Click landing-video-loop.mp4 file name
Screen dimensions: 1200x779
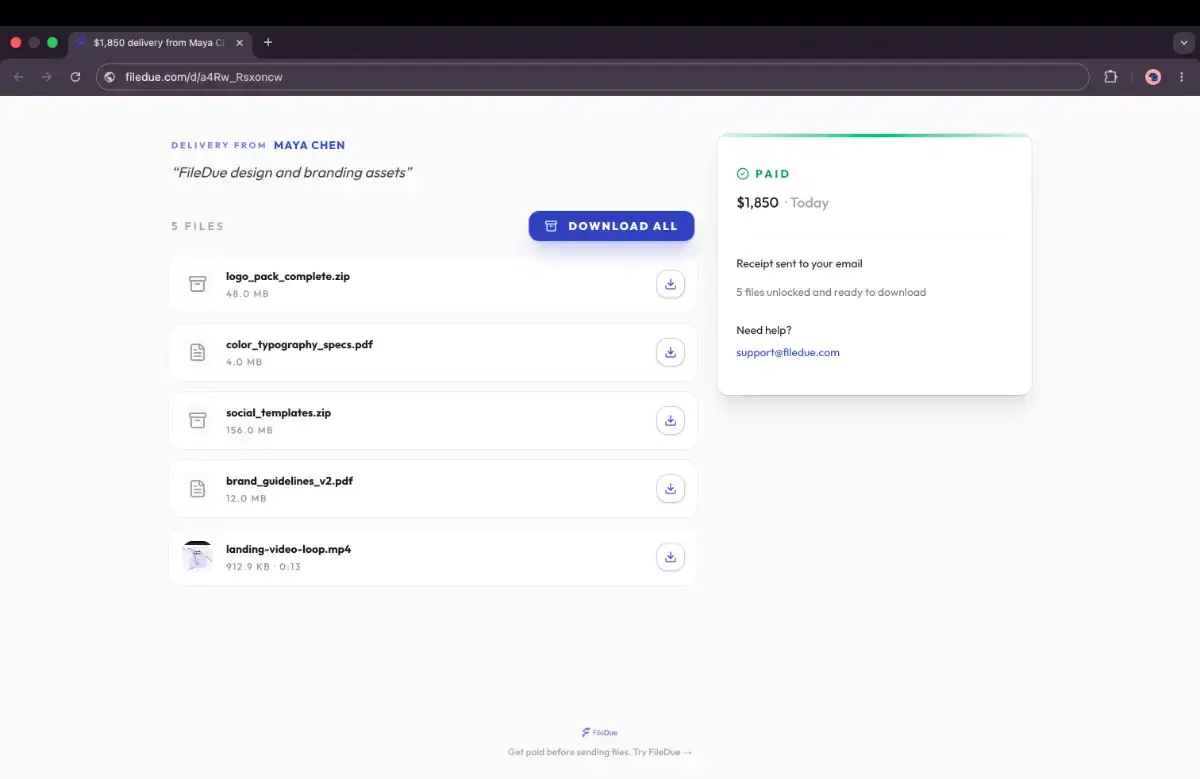[288, 549]
